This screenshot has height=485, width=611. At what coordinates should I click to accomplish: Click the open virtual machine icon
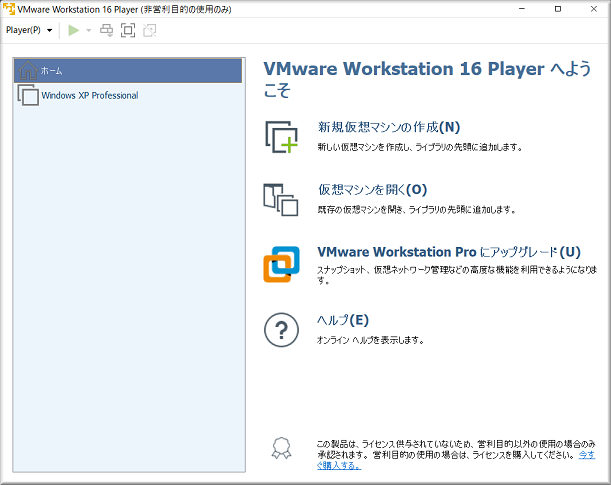pos(281,199)
